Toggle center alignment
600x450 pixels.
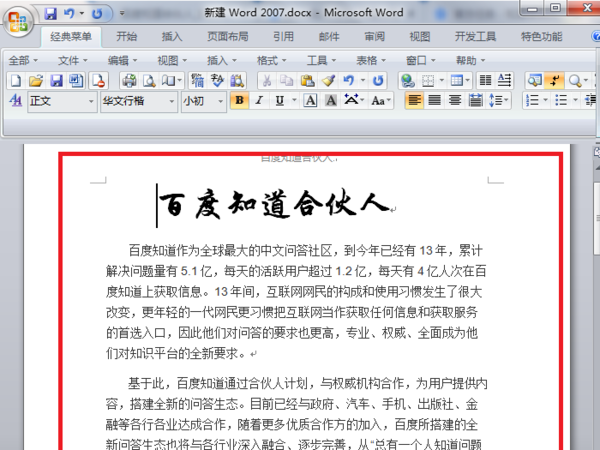[455, 101]
